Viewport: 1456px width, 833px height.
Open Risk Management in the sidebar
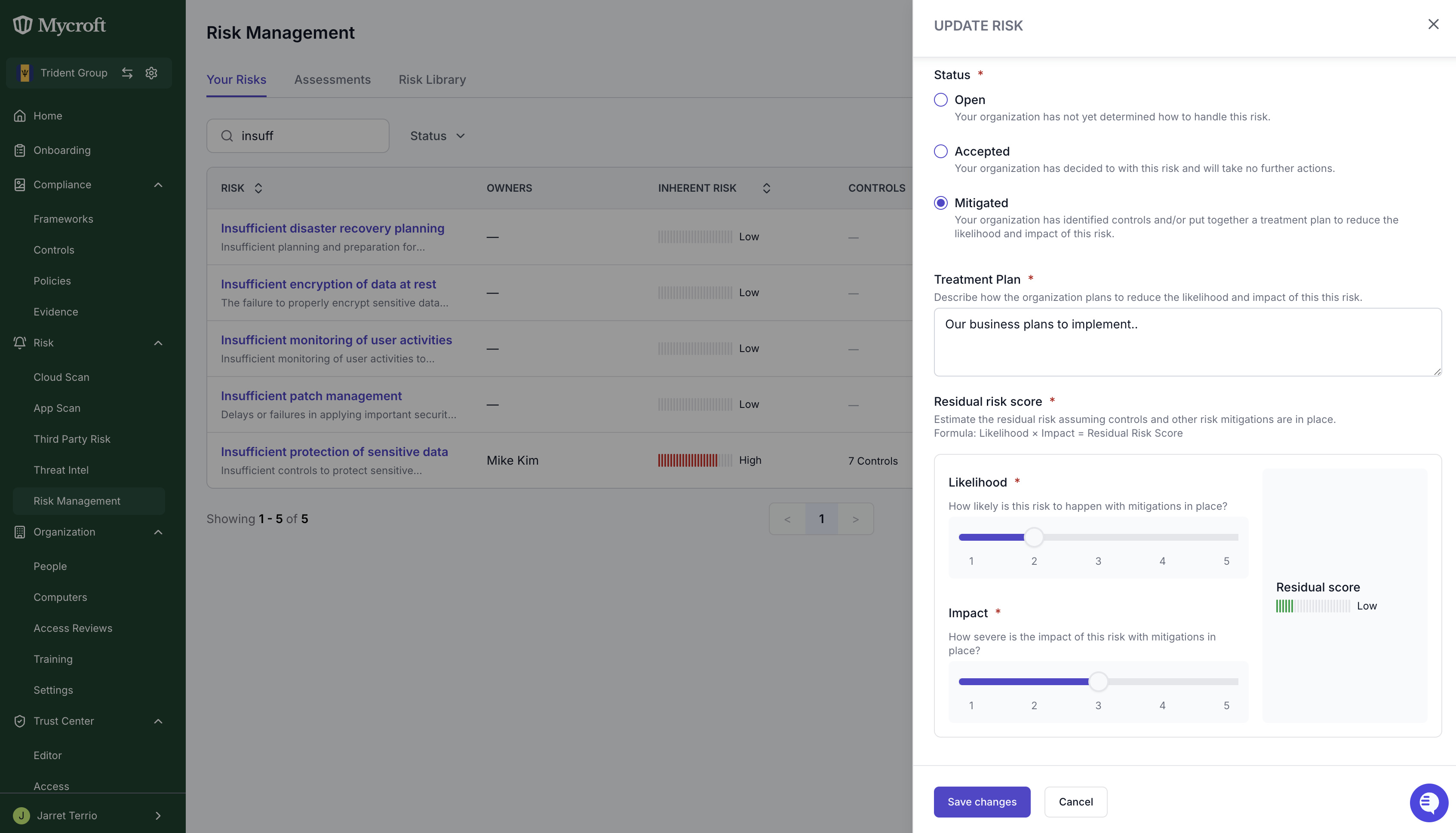(89, 501)
